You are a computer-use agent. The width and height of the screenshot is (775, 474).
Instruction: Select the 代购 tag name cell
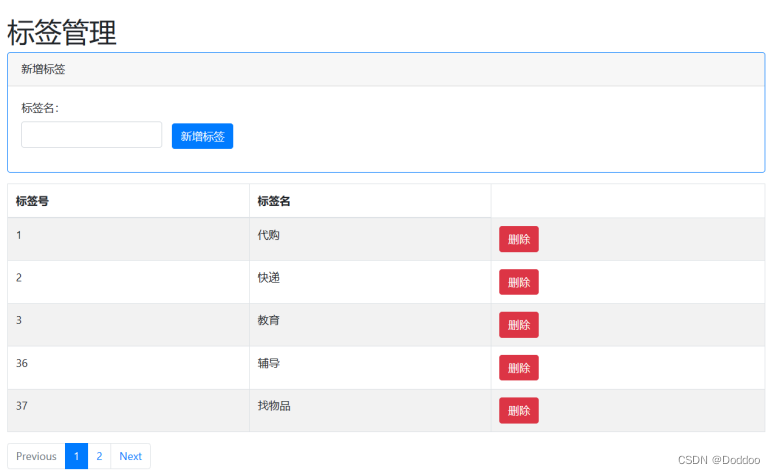tap(370, 239)
